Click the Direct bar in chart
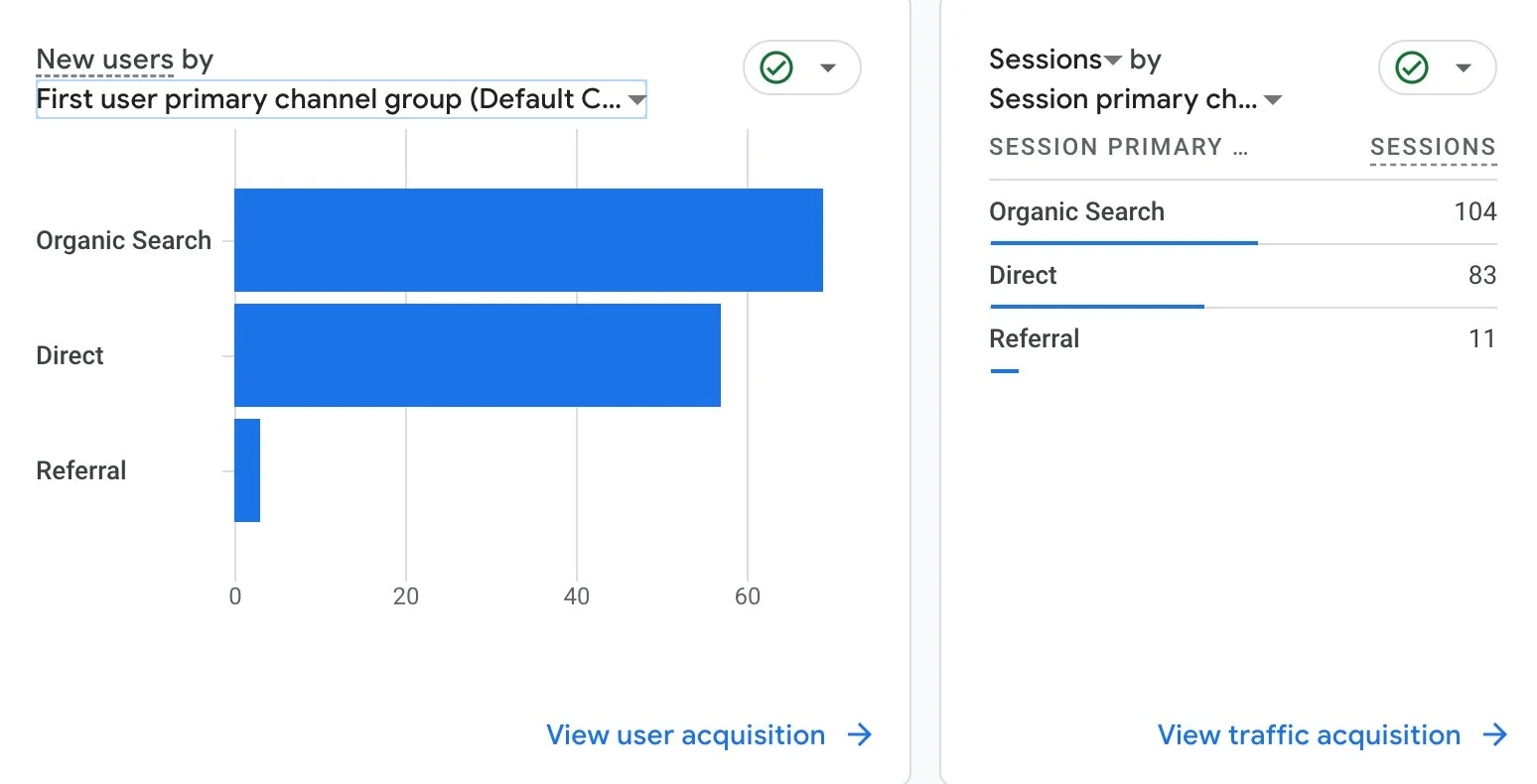Image resolution: width=1537 pixels, height=784 pixels. (x=478, y=355)
